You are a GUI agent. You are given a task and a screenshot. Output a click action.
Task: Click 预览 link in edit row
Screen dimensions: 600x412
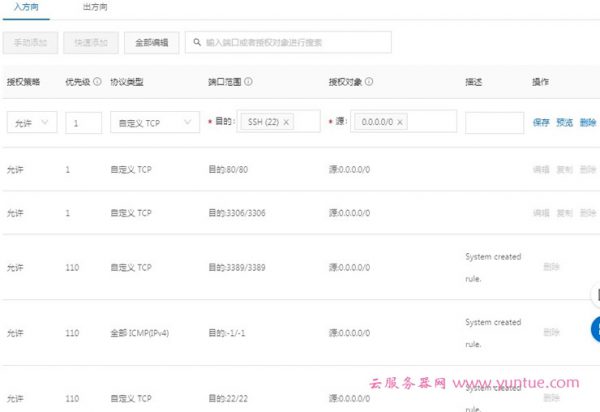[564, 122]
